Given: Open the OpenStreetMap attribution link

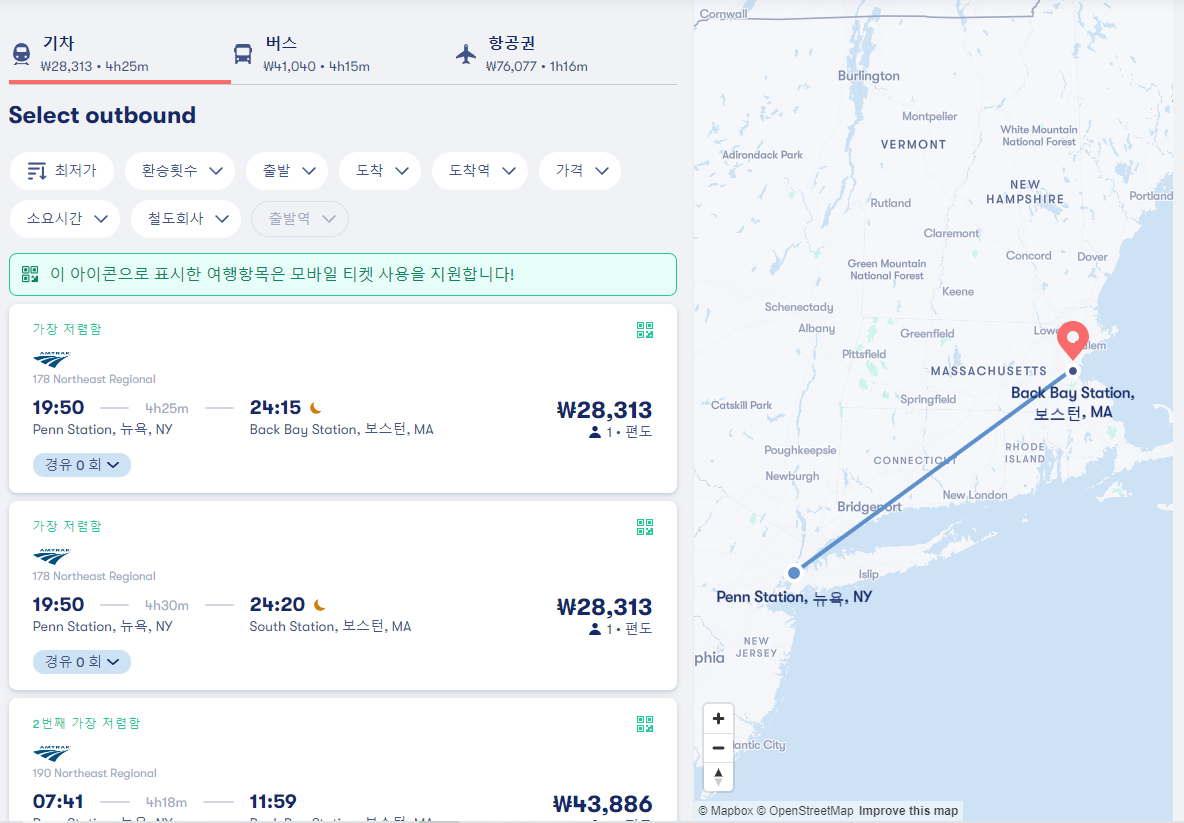Looking at the screenshot, I should [805, 811].
